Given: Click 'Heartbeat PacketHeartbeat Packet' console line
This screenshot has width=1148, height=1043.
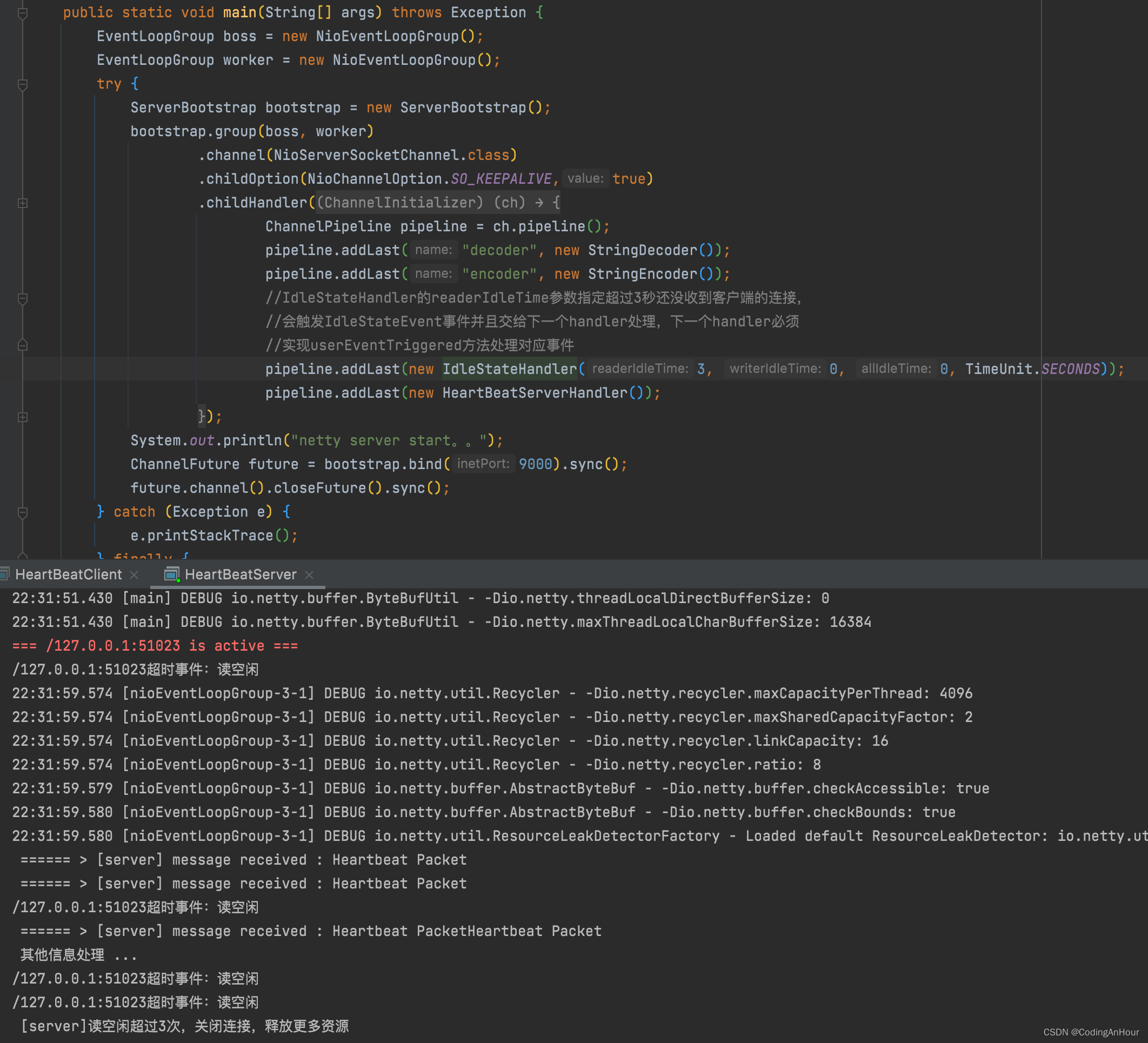Looking at the screenshot, I should click(x=311, y=932).
